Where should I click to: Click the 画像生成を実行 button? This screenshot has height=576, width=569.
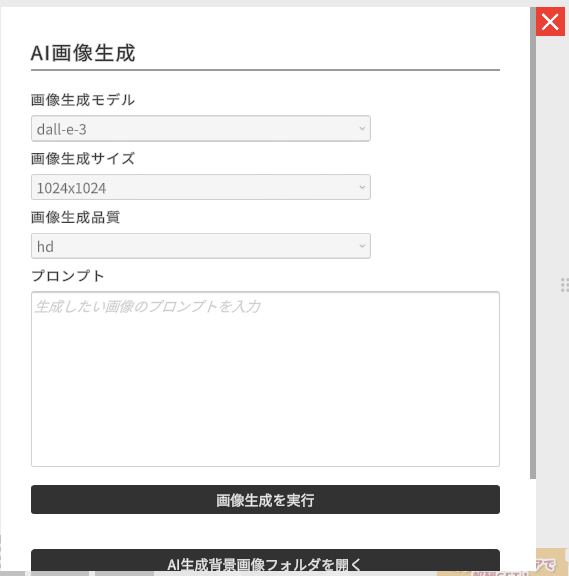pos(265,500)
